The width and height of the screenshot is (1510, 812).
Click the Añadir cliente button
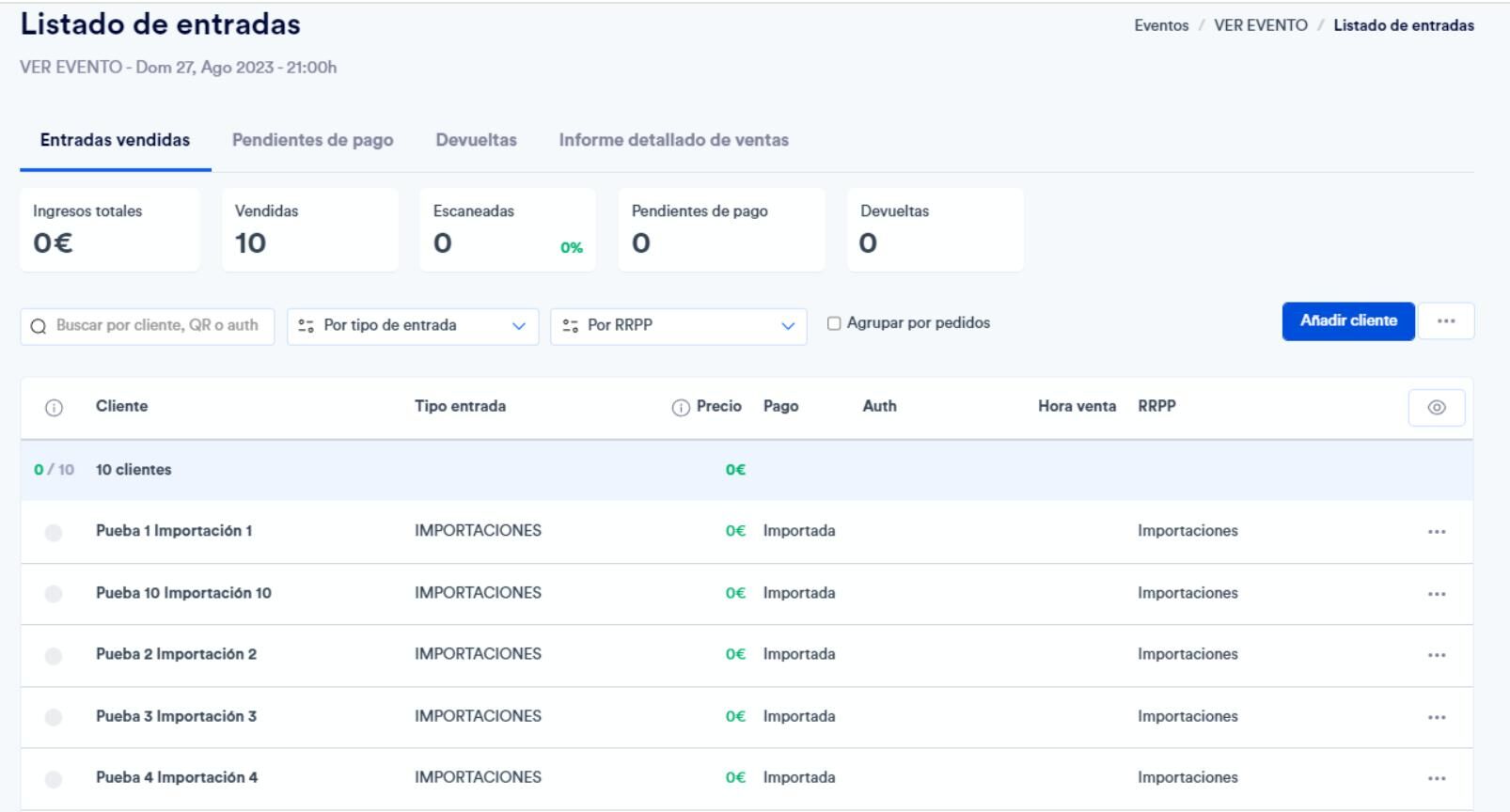1348,321
